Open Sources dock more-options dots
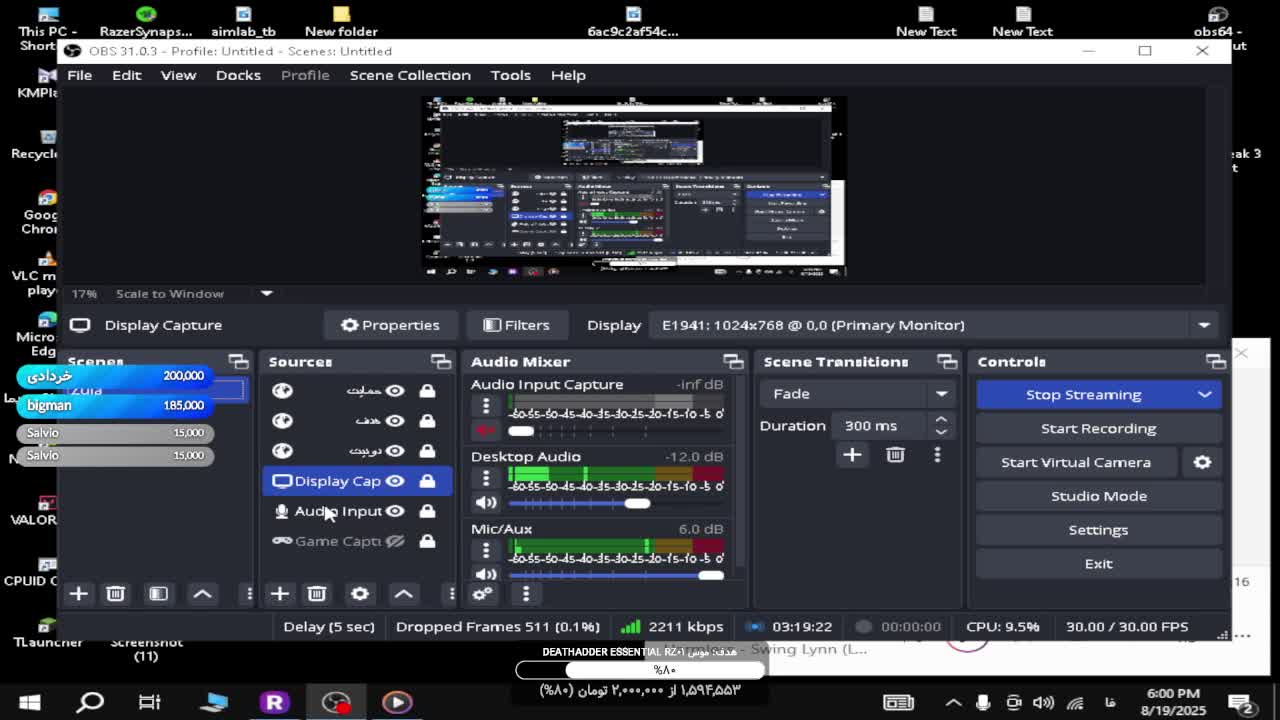Screen dimensions: 1280x720 coord(451,594)
